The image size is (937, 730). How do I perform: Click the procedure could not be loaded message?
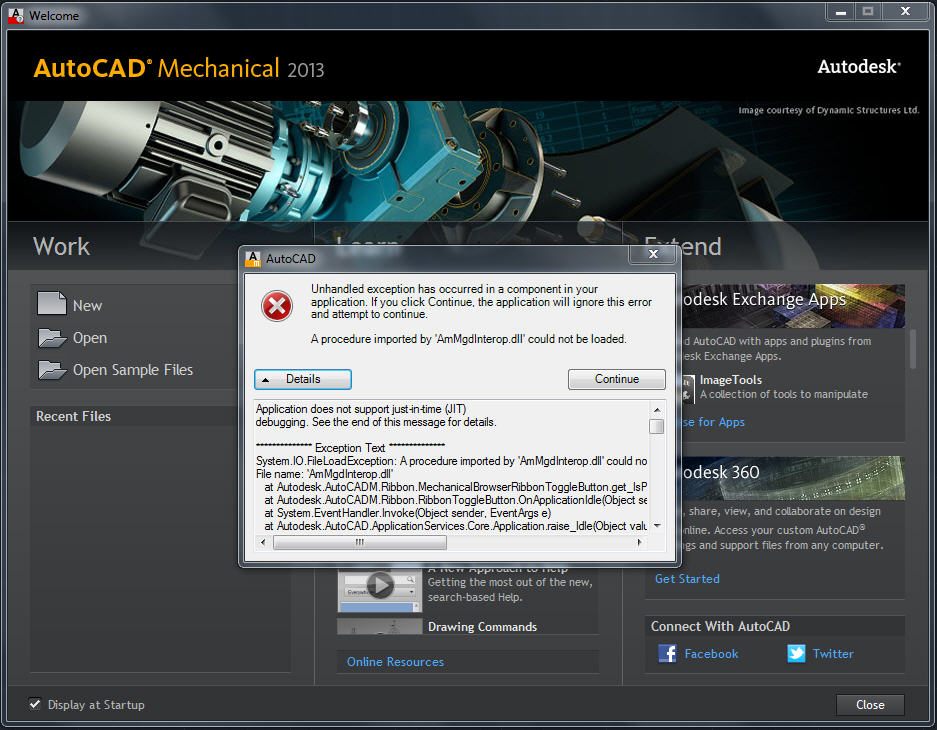(468, 339)
